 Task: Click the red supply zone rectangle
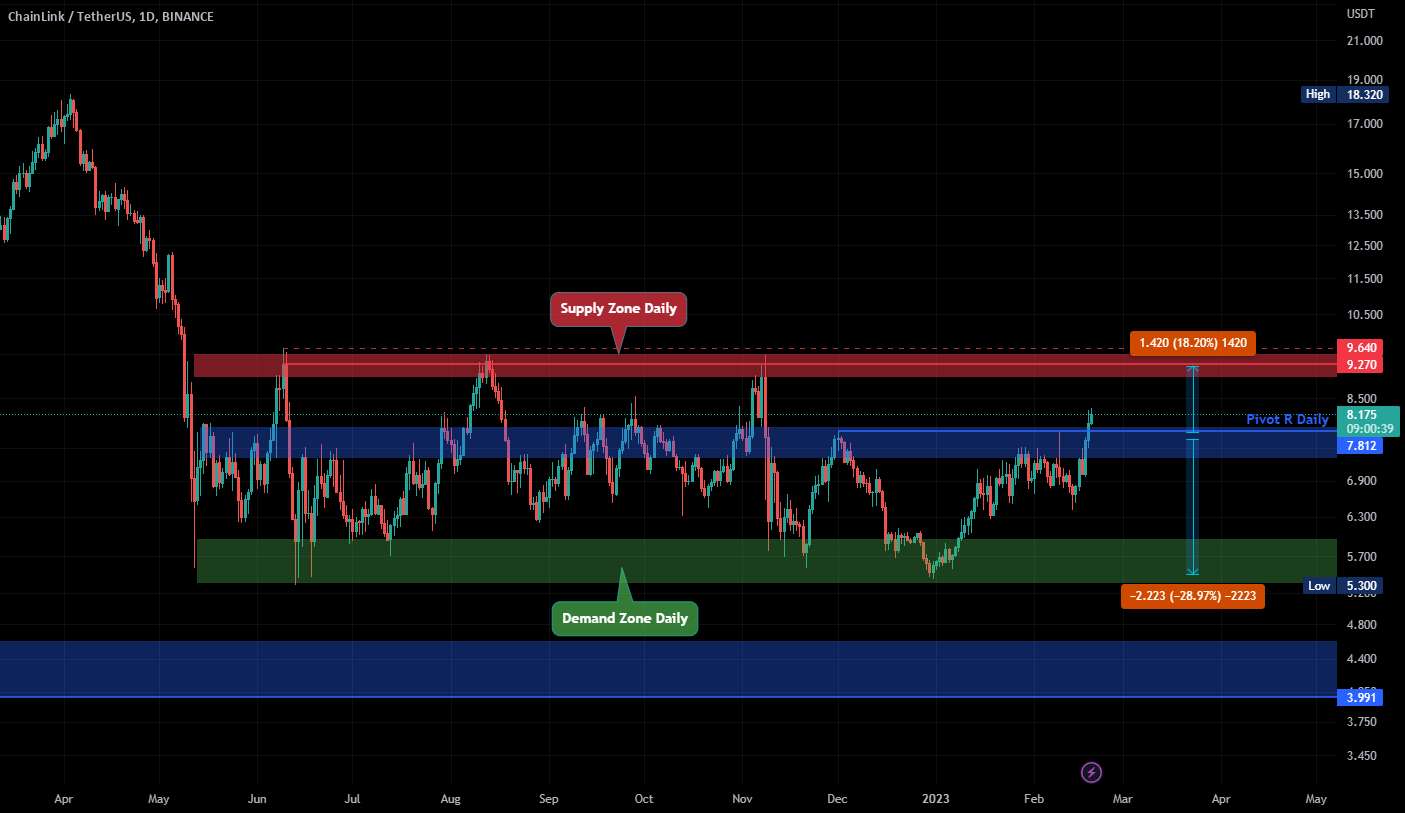click(x=765, y=365)
